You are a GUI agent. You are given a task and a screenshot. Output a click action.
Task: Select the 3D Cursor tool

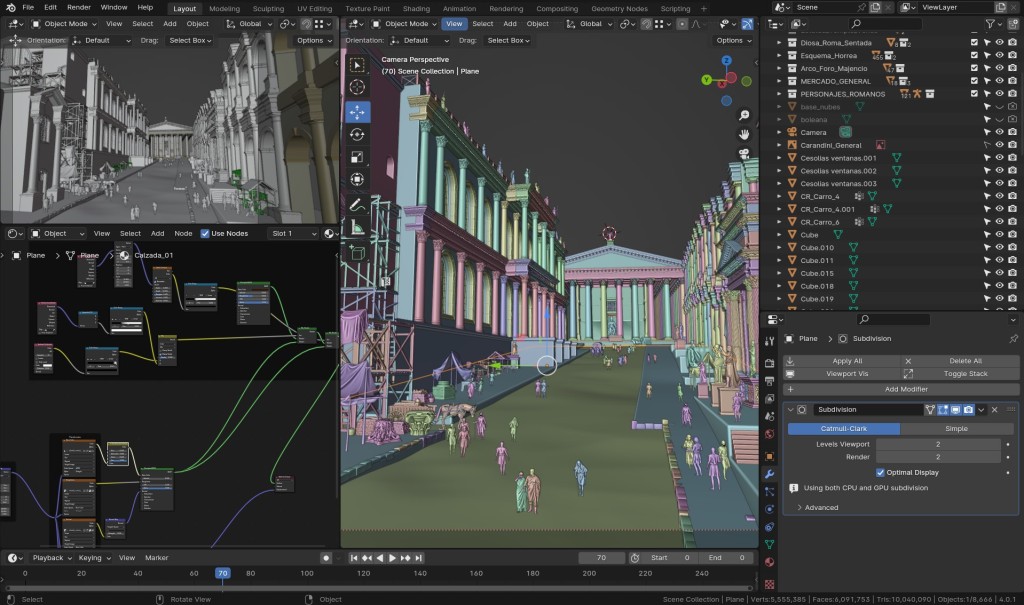[357, 88]
